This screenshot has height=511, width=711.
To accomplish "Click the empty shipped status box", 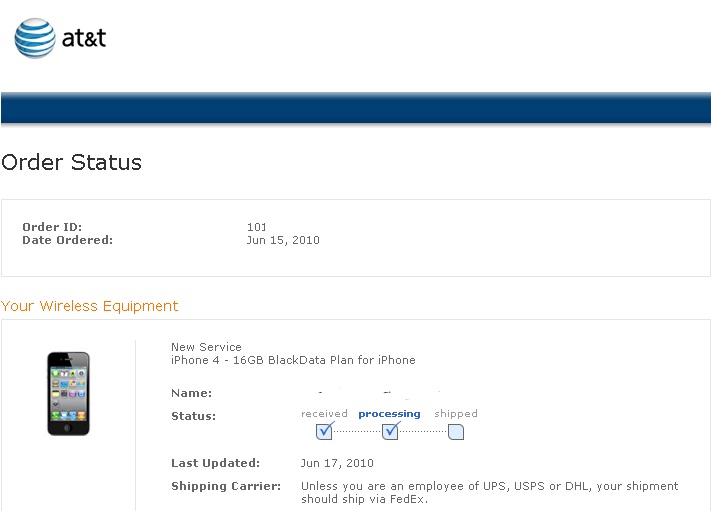I will pyautogui.click(x=456, y=432).
